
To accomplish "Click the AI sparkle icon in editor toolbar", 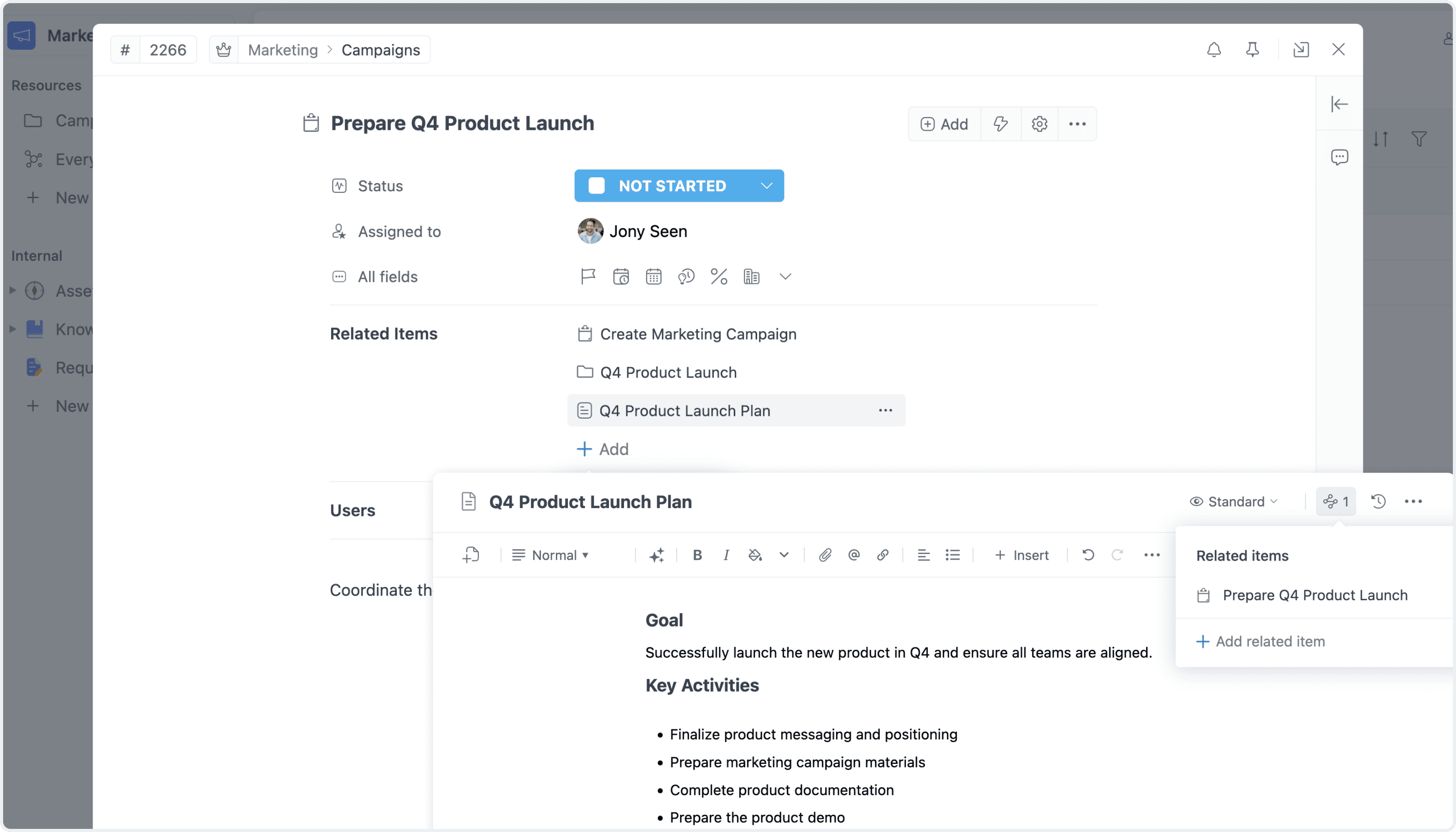I will (x=656, y=555).
